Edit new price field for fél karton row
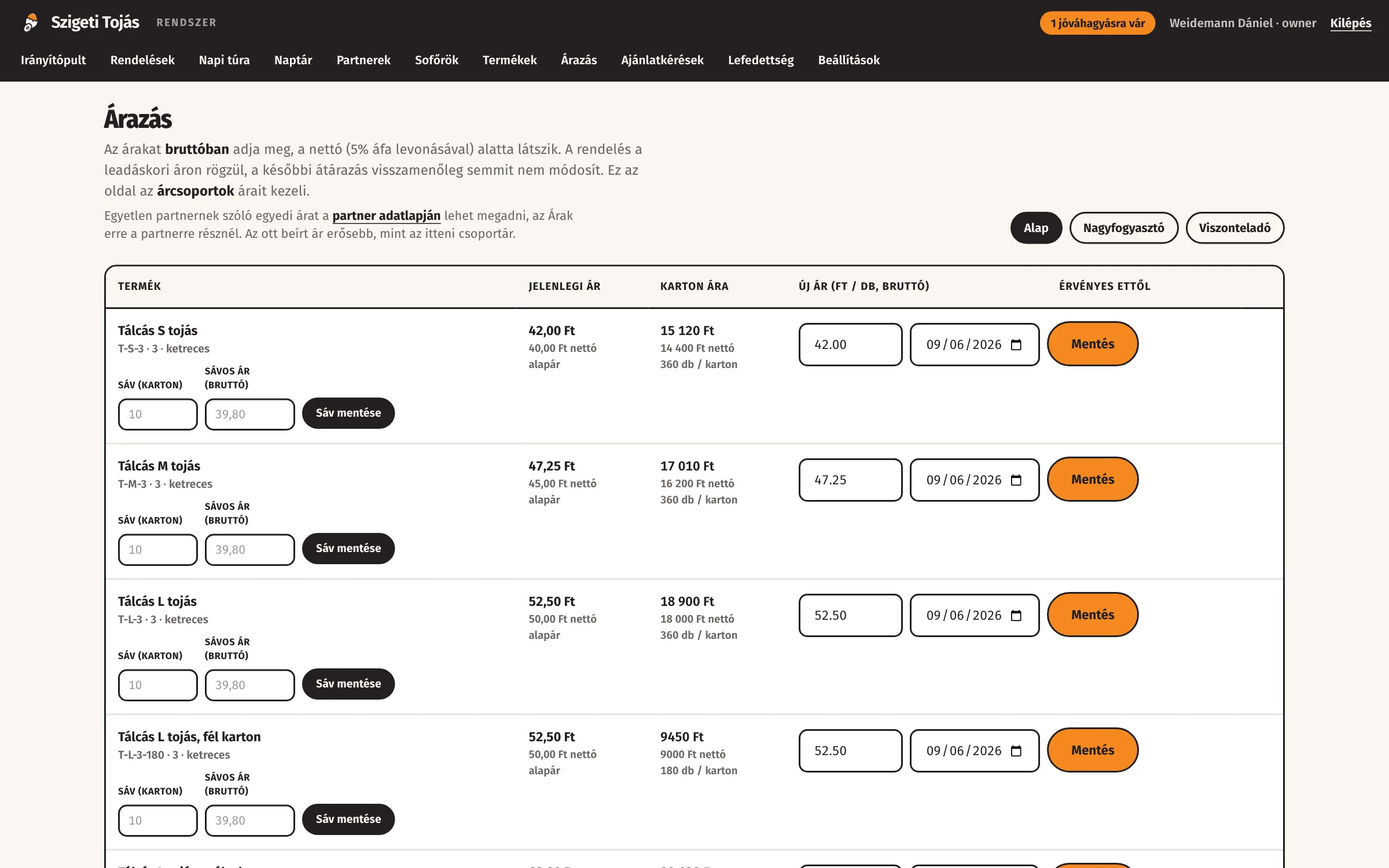The height and width of the screenshot is (868, 1389). 850,751
